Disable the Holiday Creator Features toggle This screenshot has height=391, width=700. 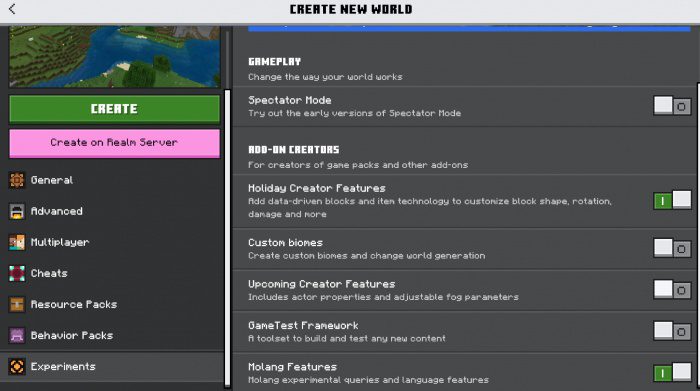672,200
